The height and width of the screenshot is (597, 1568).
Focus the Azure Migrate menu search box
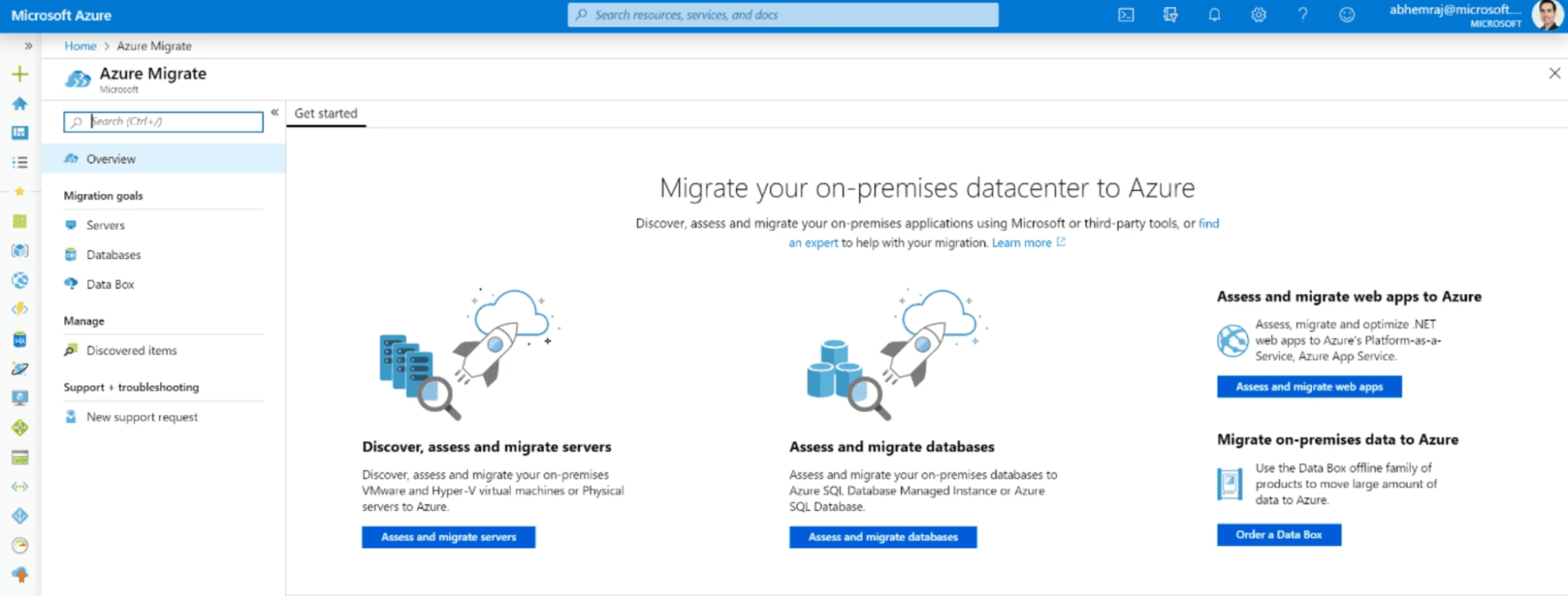tap(163, 122)
